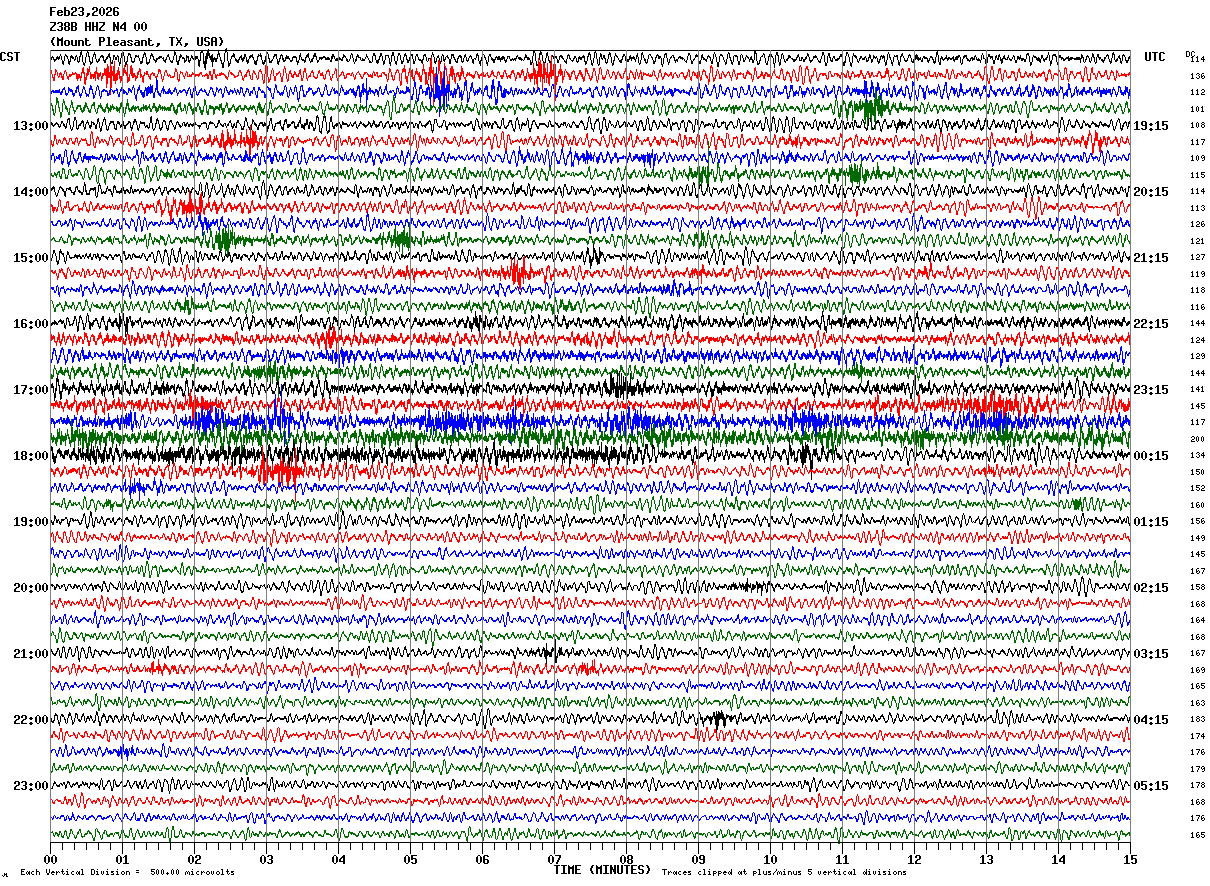1210x886 pixels.
Task: Click the '22:00' CST time label
Action: point(30,720)
